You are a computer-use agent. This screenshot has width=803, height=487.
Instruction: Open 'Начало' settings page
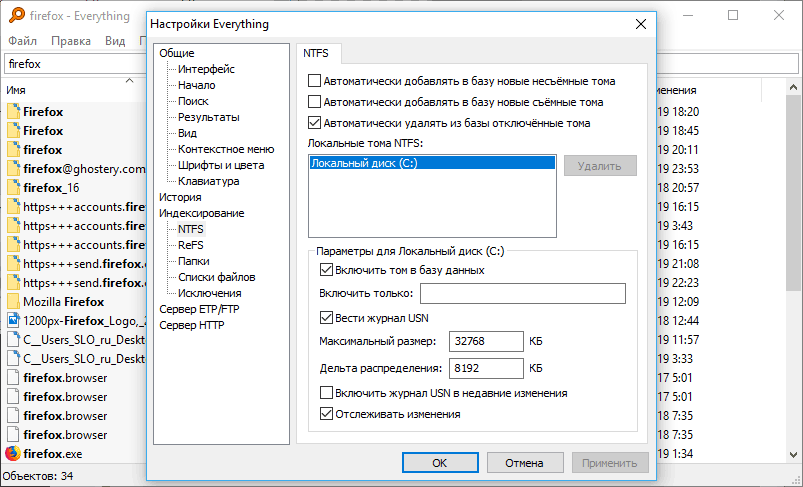coord(197,85)
